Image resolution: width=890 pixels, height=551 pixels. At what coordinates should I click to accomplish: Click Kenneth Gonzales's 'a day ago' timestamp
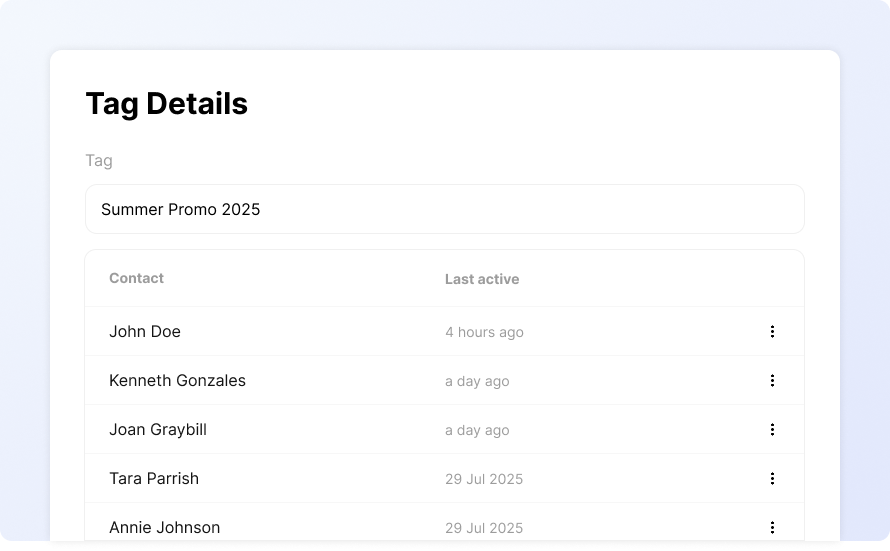[x=477, y=381]
